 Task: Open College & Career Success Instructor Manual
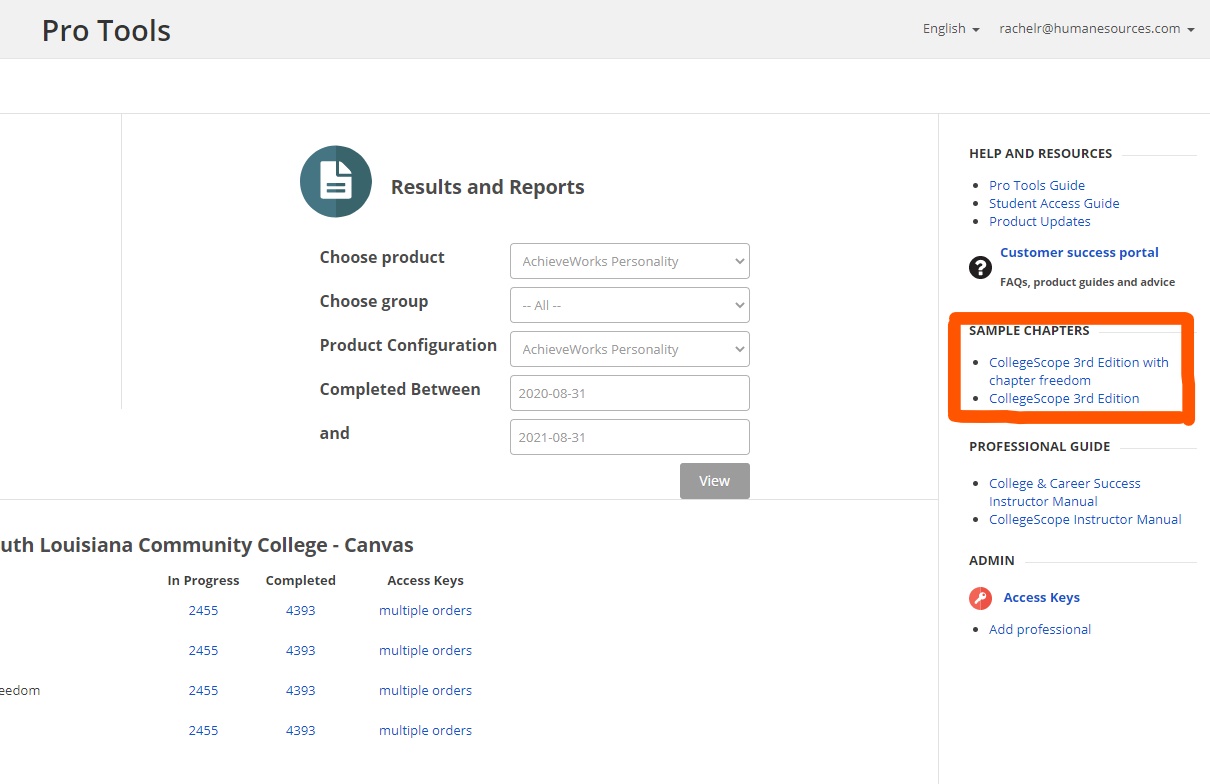coord(1064,492)
